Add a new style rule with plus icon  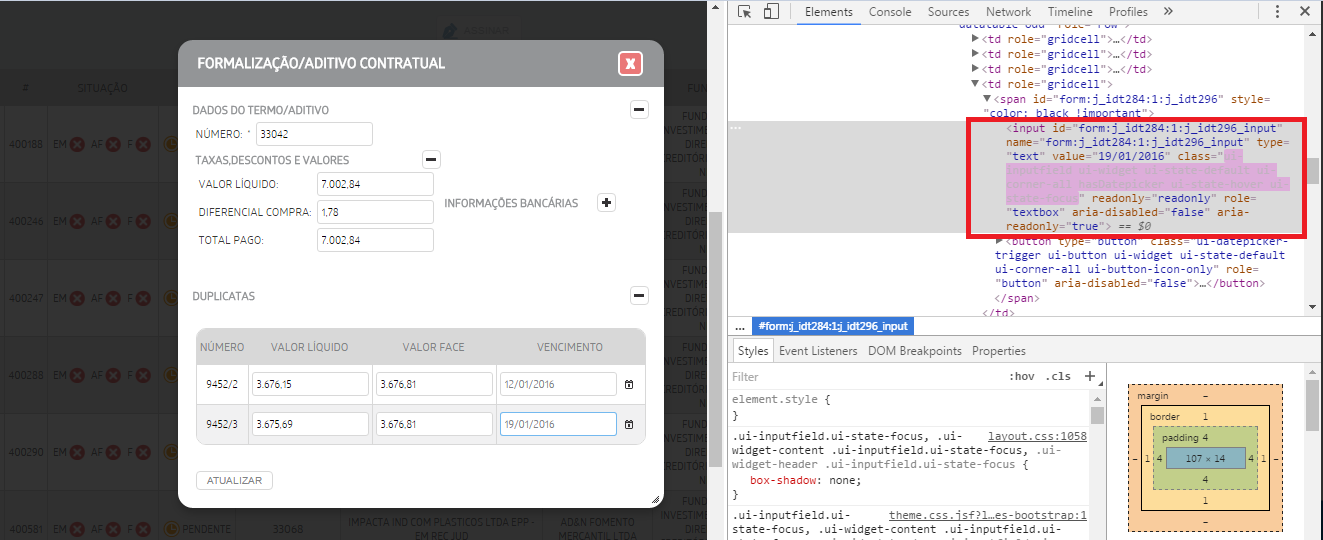pyautogui.click(x=1090, y=377)
